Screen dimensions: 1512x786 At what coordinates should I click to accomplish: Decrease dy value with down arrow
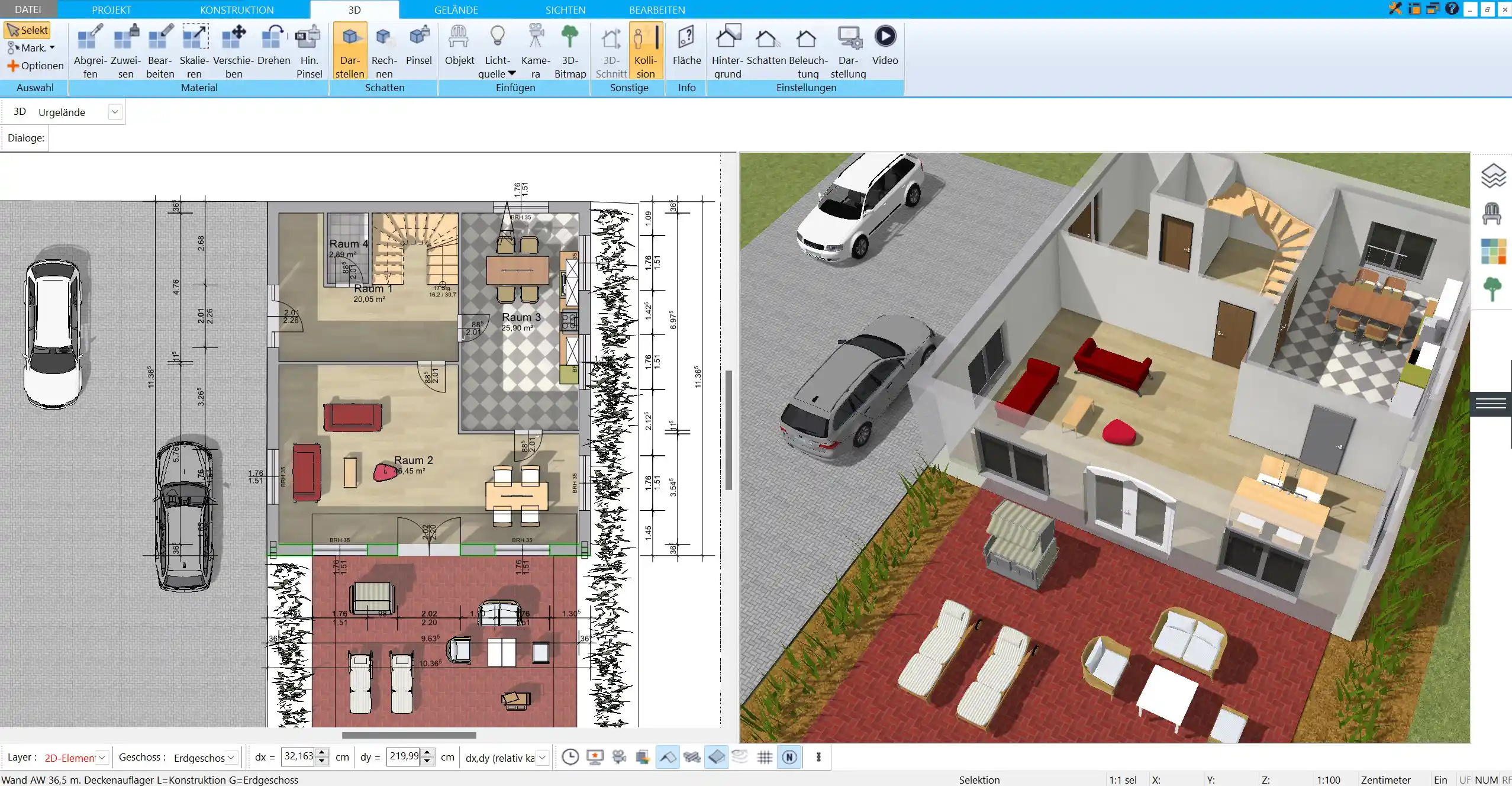tap(427, 761)
